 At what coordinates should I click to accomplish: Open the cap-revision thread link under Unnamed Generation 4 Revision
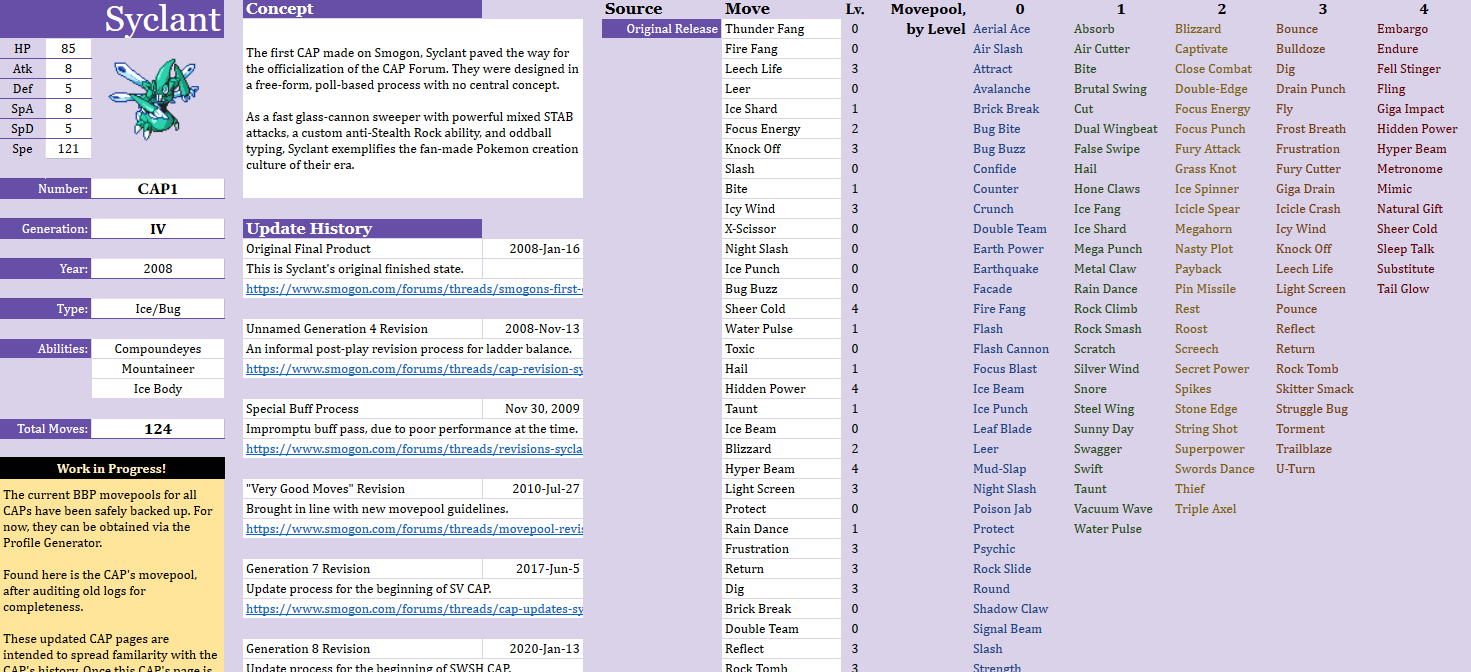click(x=414, y=369)
